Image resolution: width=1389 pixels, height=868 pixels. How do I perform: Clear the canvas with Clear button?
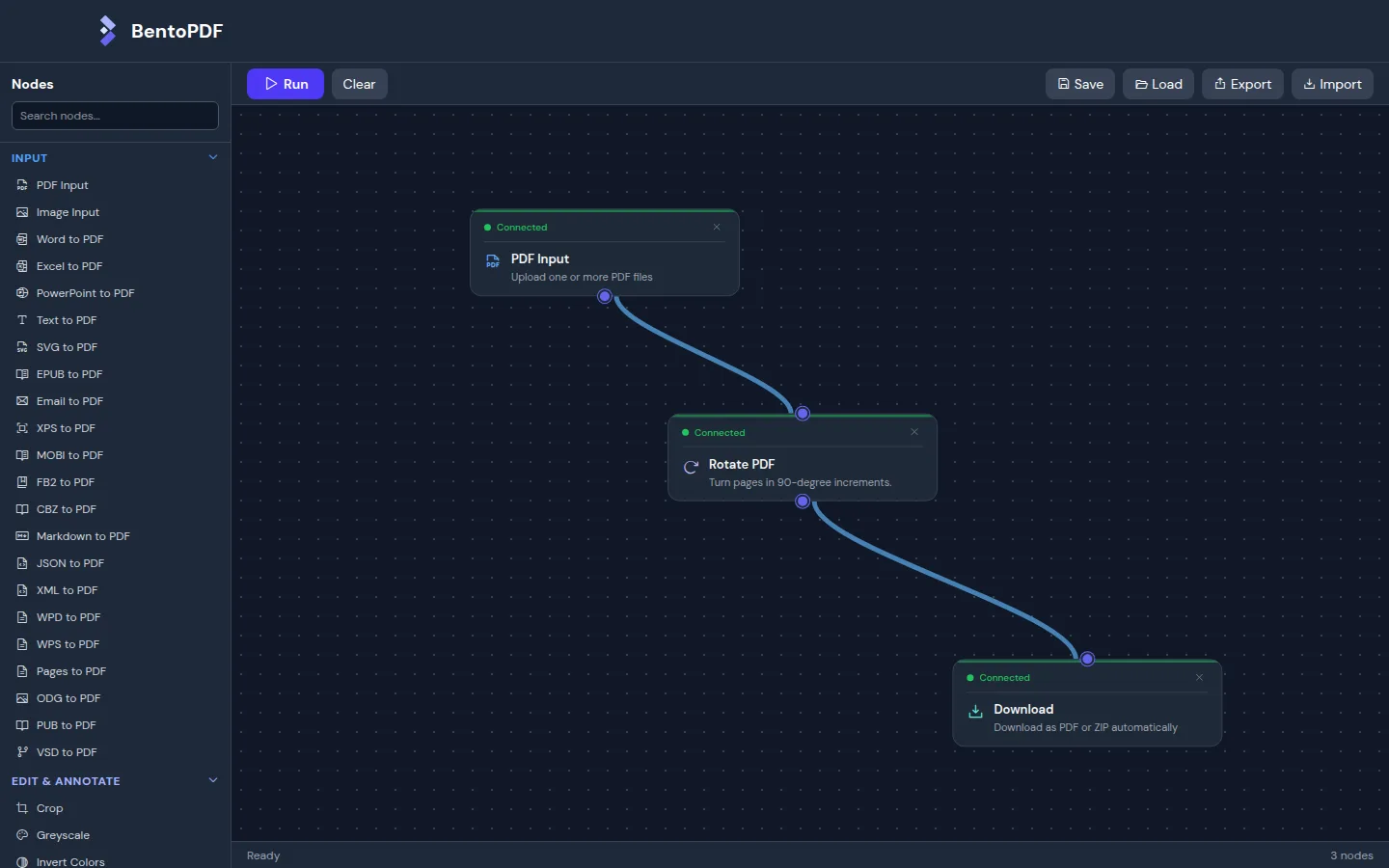pyautogui.click(x=359, y=84)
